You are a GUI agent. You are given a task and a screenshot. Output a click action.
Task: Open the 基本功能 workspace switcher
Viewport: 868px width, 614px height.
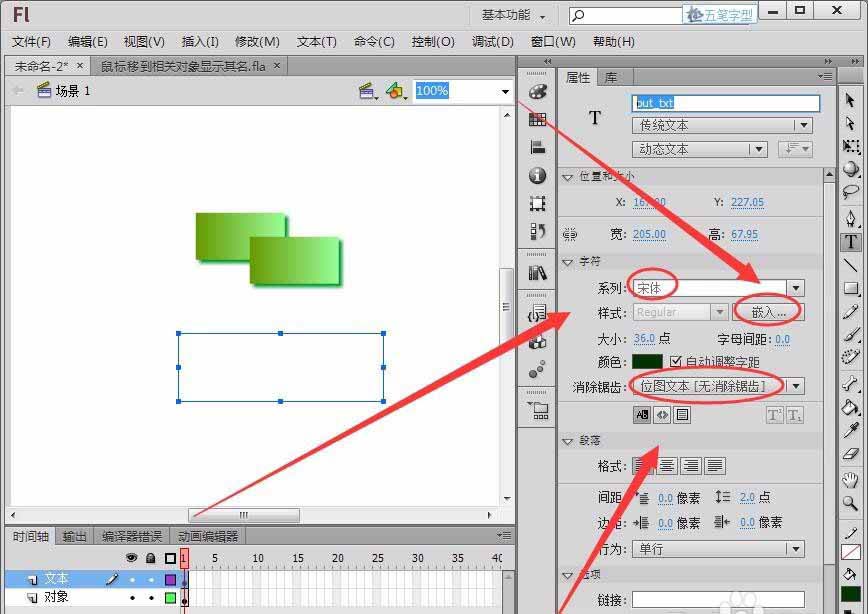[513, 15]
